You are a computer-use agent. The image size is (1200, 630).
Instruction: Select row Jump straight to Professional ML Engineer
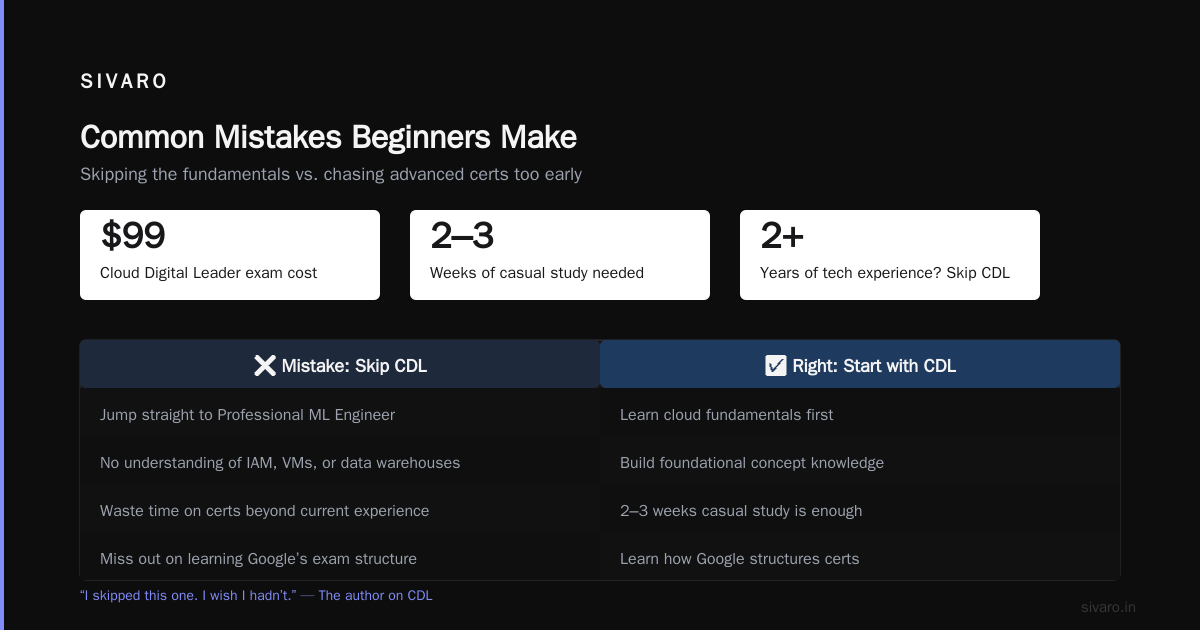[x=340, y=414]
